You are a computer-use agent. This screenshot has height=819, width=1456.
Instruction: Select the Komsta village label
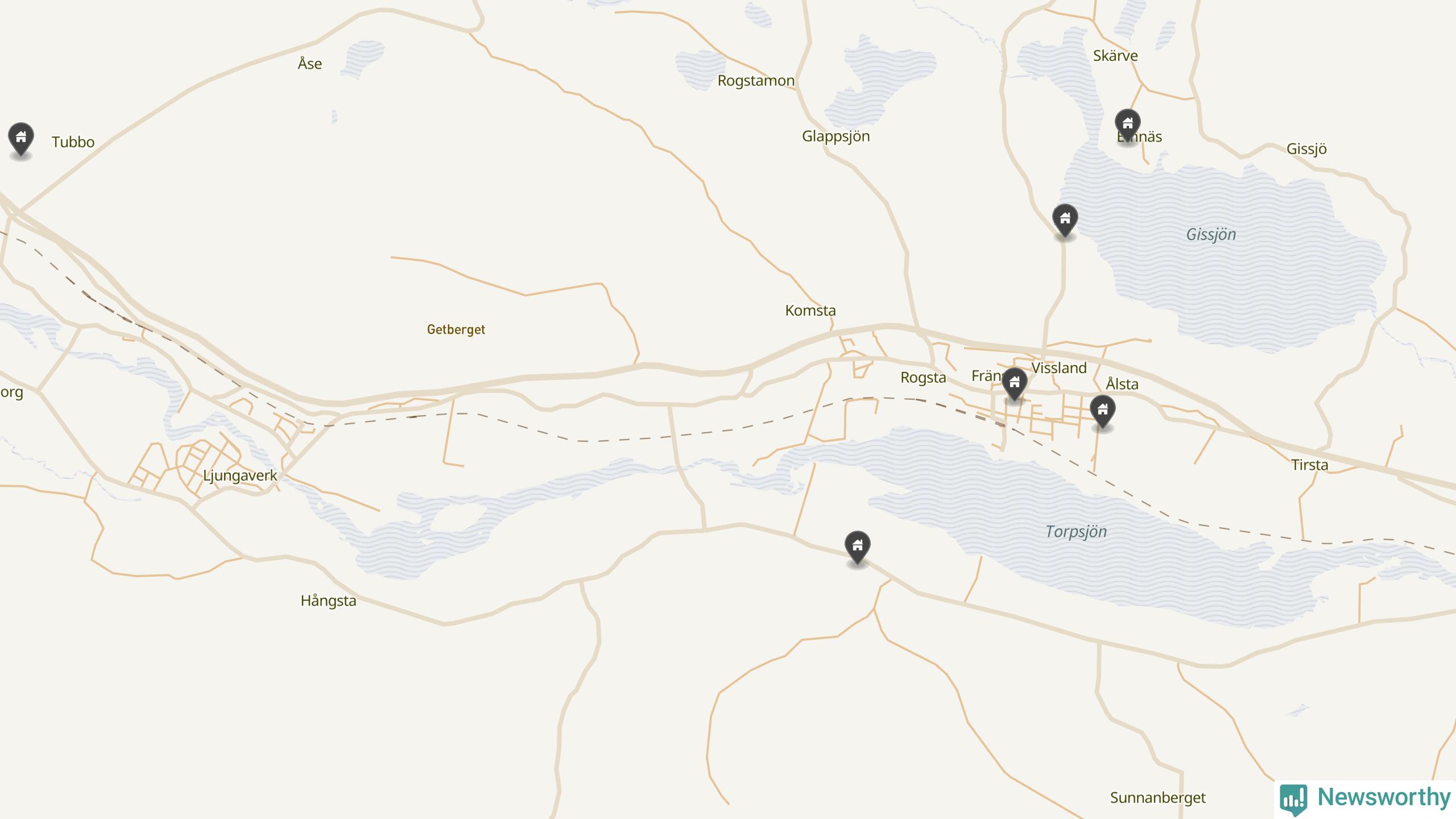click(810, 311)
